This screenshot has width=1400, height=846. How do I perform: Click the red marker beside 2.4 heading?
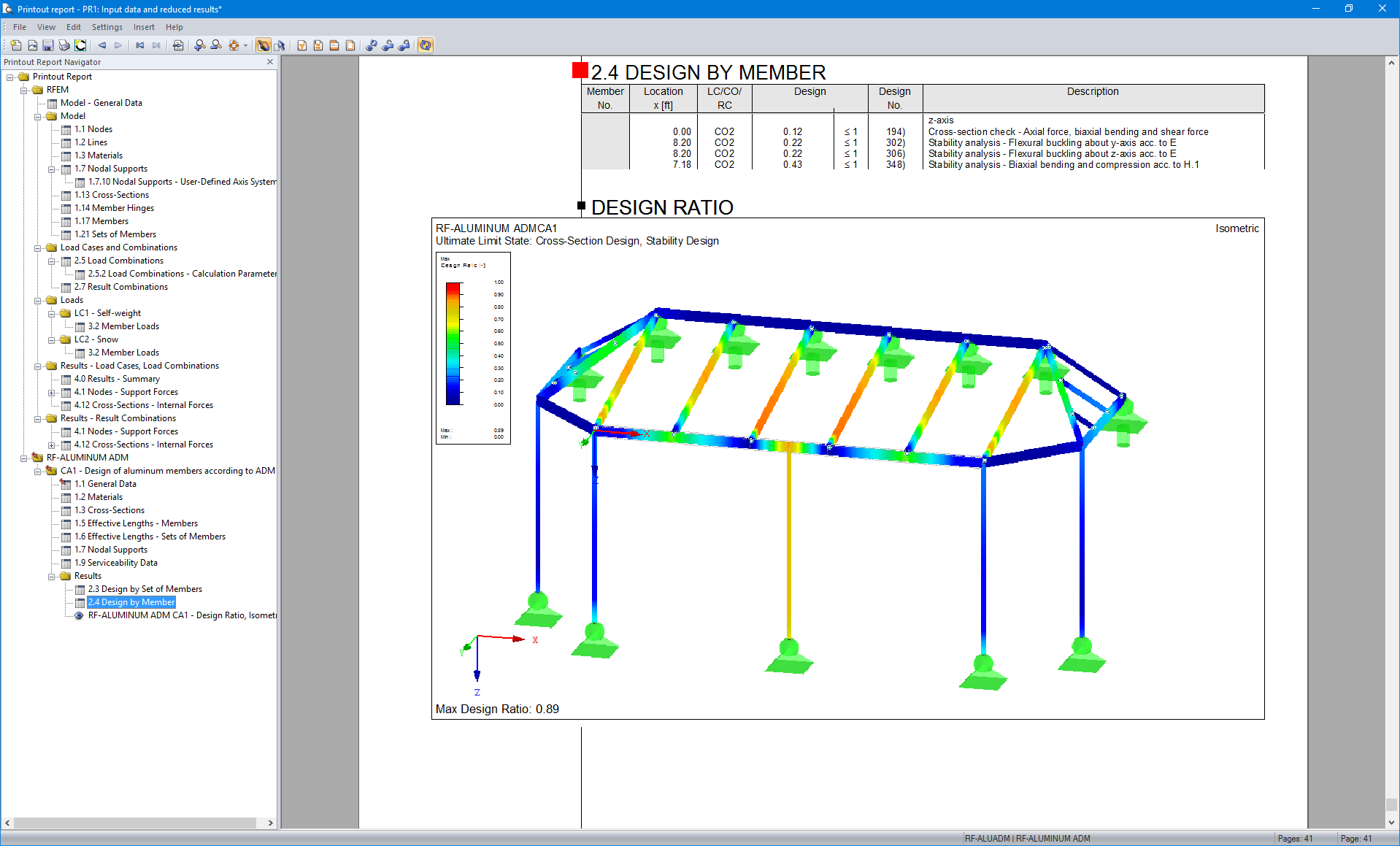coord(580,70)
